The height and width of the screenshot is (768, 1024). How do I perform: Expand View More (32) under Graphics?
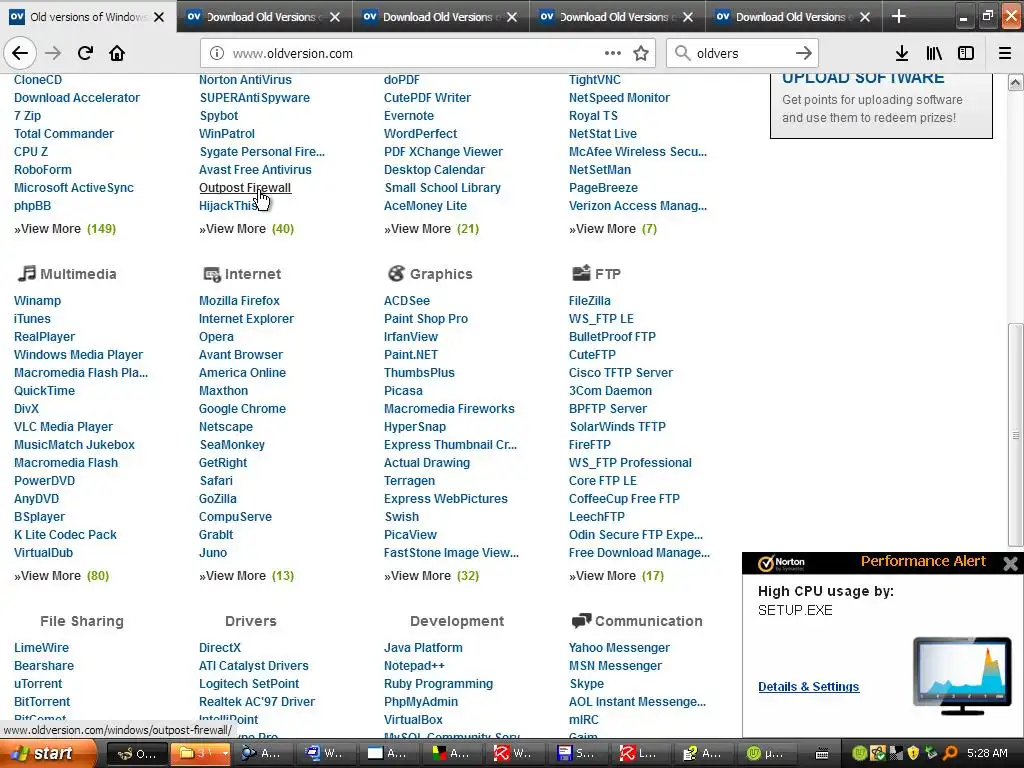431,575
